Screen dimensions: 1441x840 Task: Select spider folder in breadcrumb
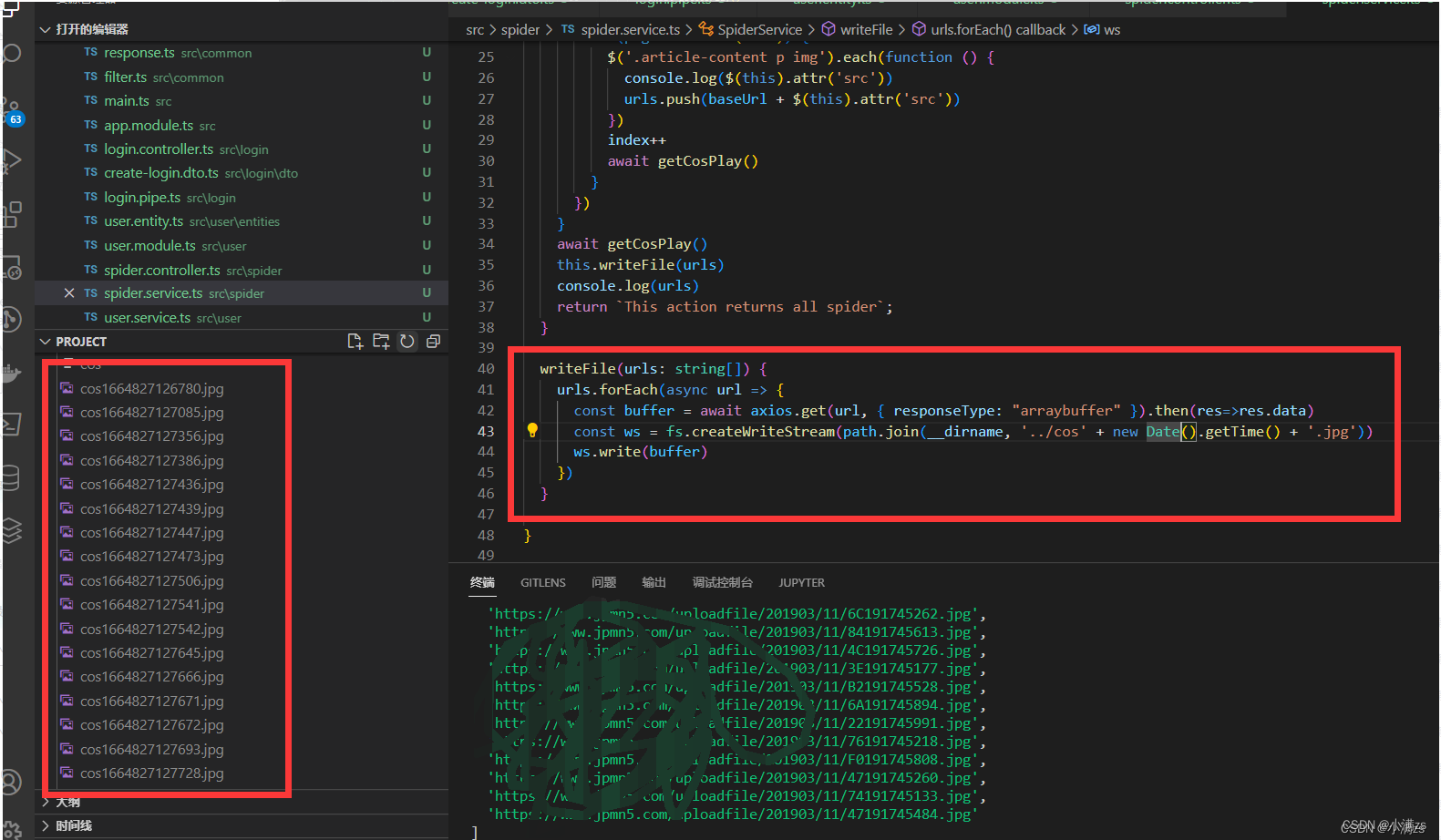point(520,29)
